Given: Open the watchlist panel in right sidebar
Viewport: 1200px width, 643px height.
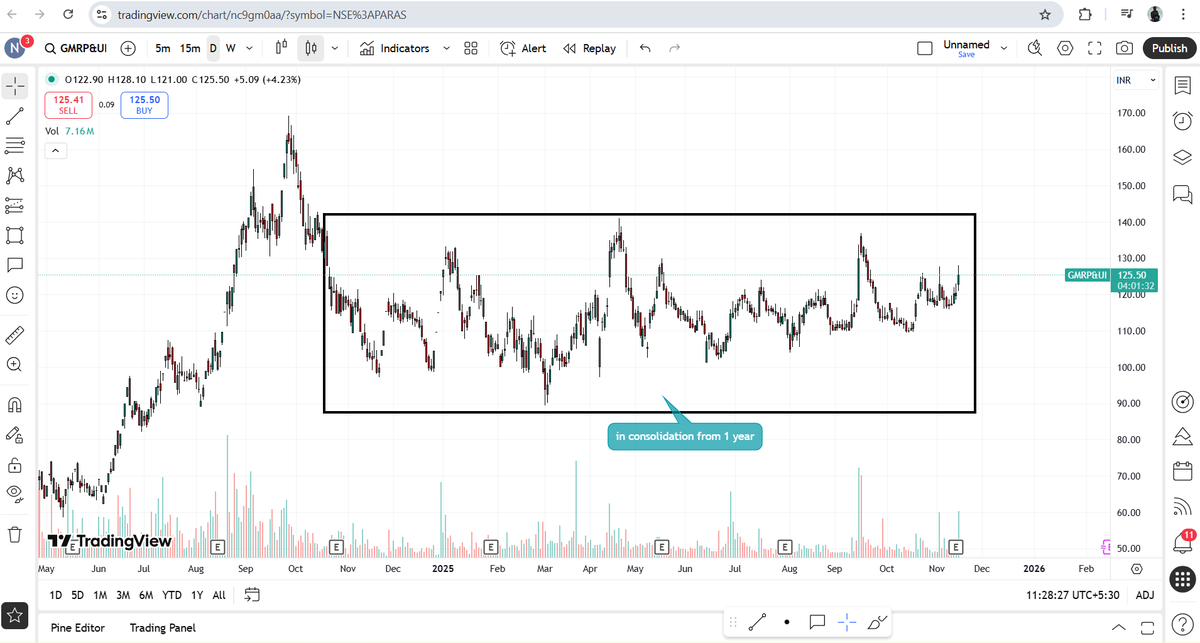Looking at the screenshot, I should tap(1182, 87).
